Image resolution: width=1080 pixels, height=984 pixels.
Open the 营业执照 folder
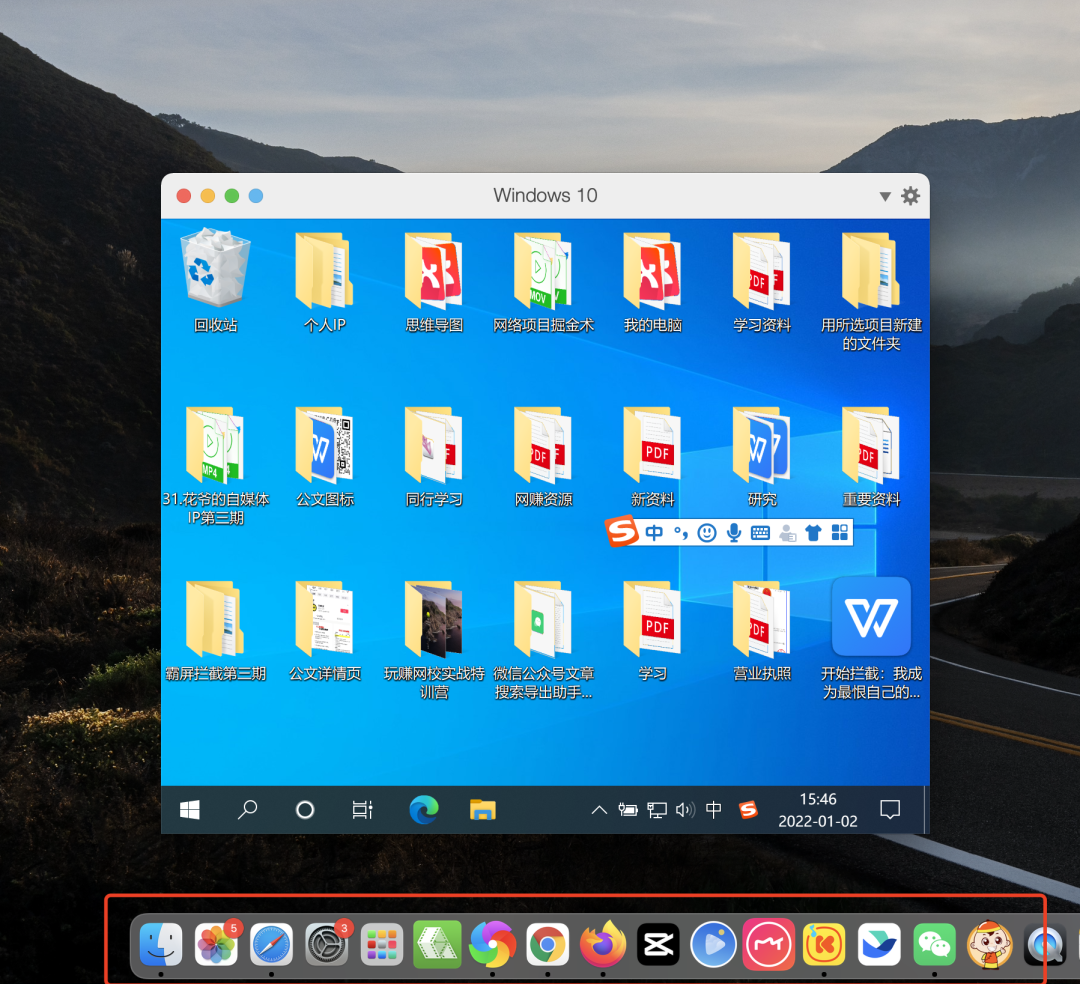762,630
